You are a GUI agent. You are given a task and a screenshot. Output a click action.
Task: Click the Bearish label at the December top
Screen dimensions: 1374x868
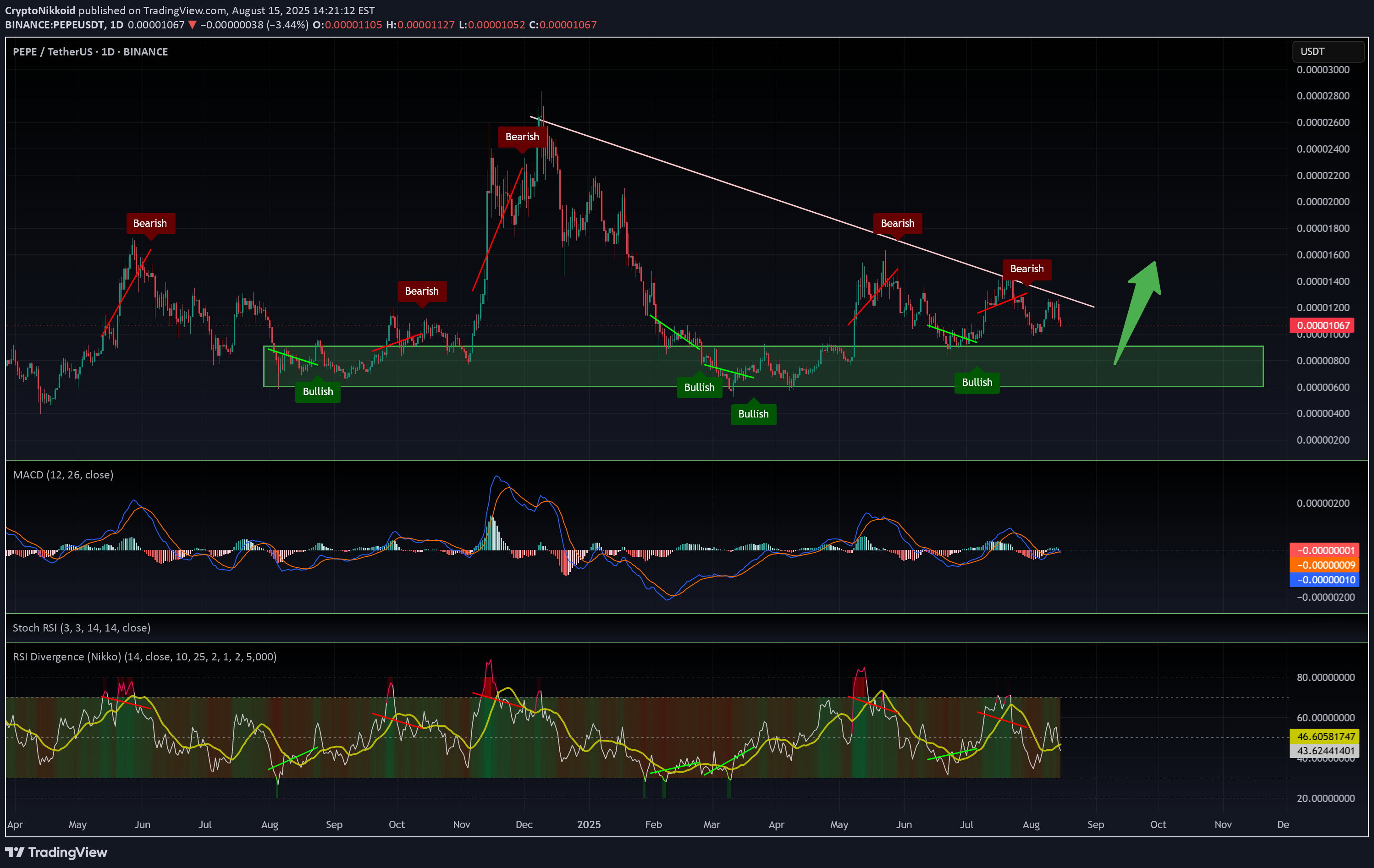tap(522, 136)
